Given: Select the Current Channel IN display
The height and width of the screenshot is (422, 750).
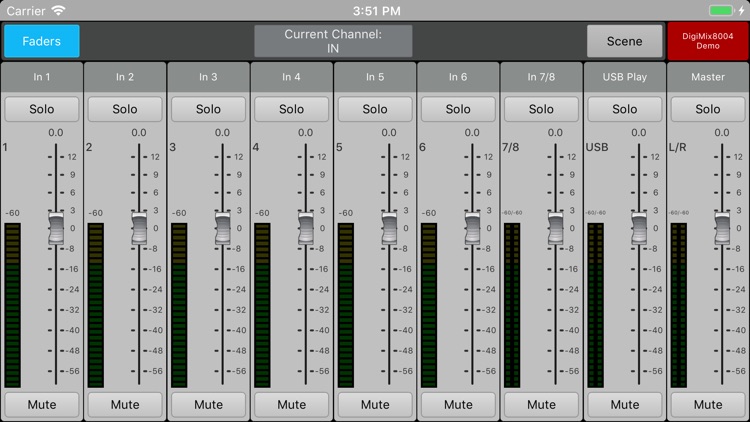Looking at the screenshot, I should 333,41.
